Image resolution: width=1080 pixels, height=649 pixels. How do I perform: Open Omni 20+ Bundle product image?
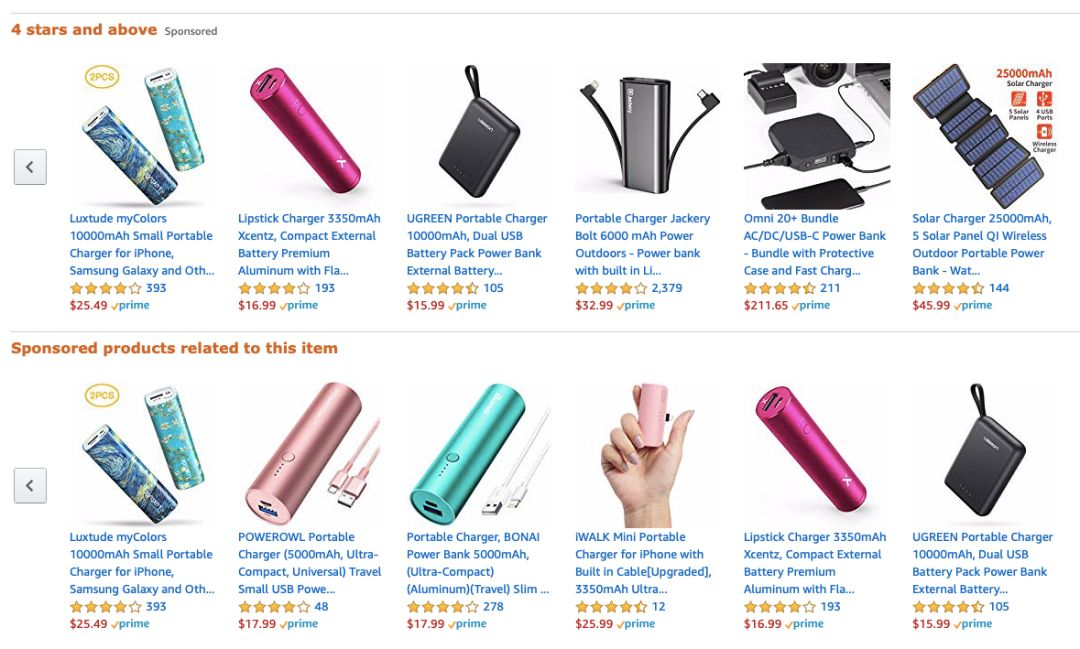coord(817,136)
